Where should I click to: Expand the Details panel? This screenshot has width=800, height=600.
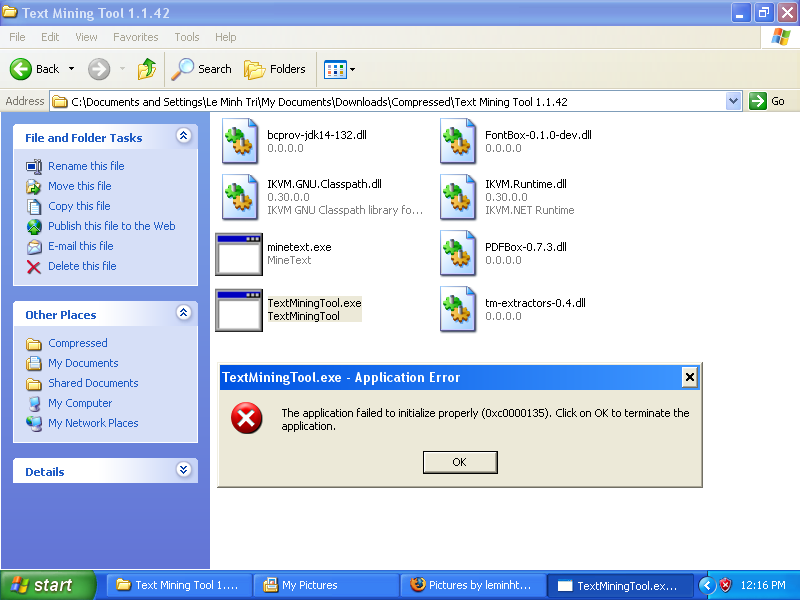coord(184,469)
